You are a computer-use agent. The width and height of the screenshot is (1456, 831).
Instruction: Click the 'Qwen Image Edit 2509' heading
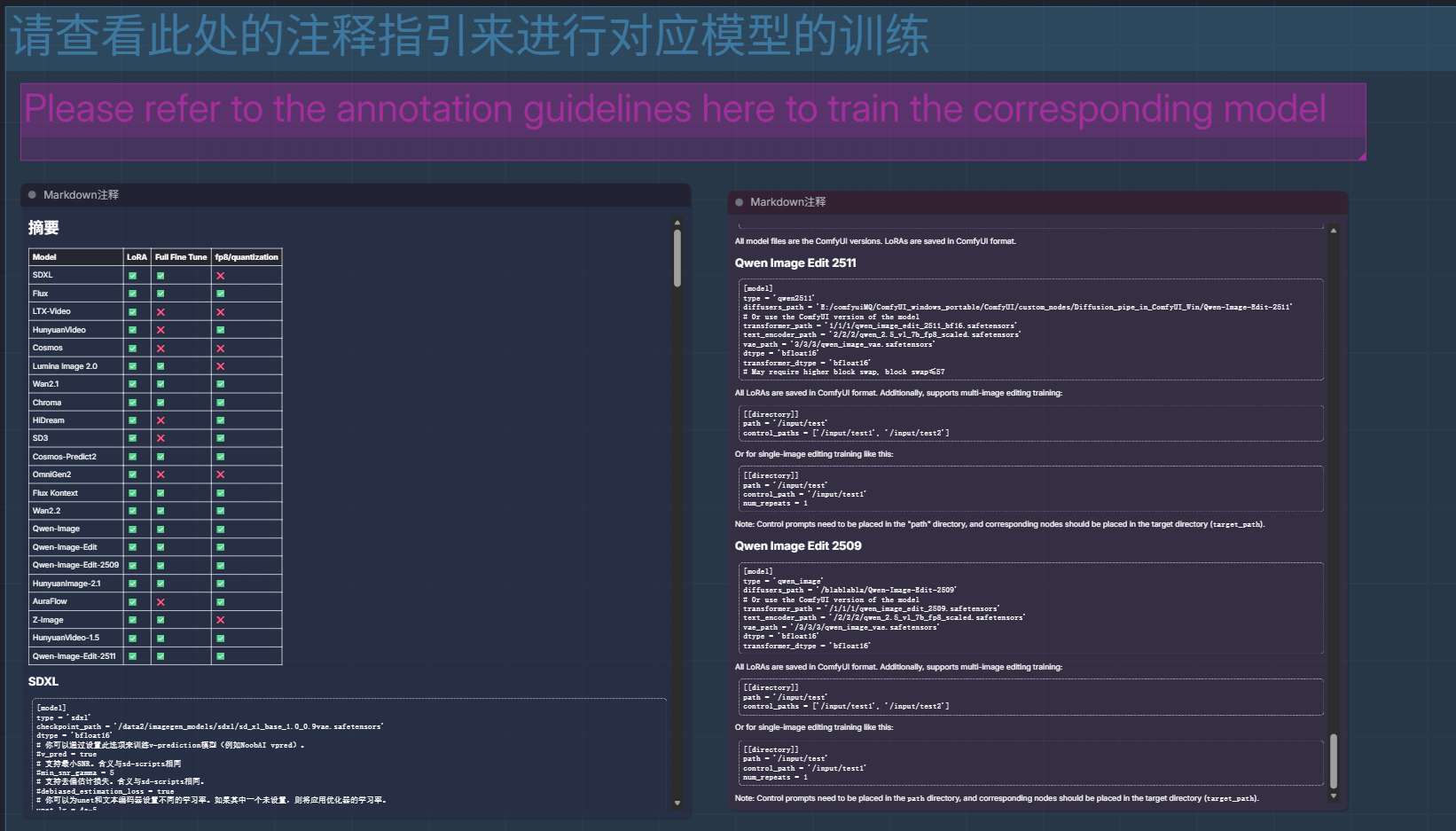pos(798,546)
